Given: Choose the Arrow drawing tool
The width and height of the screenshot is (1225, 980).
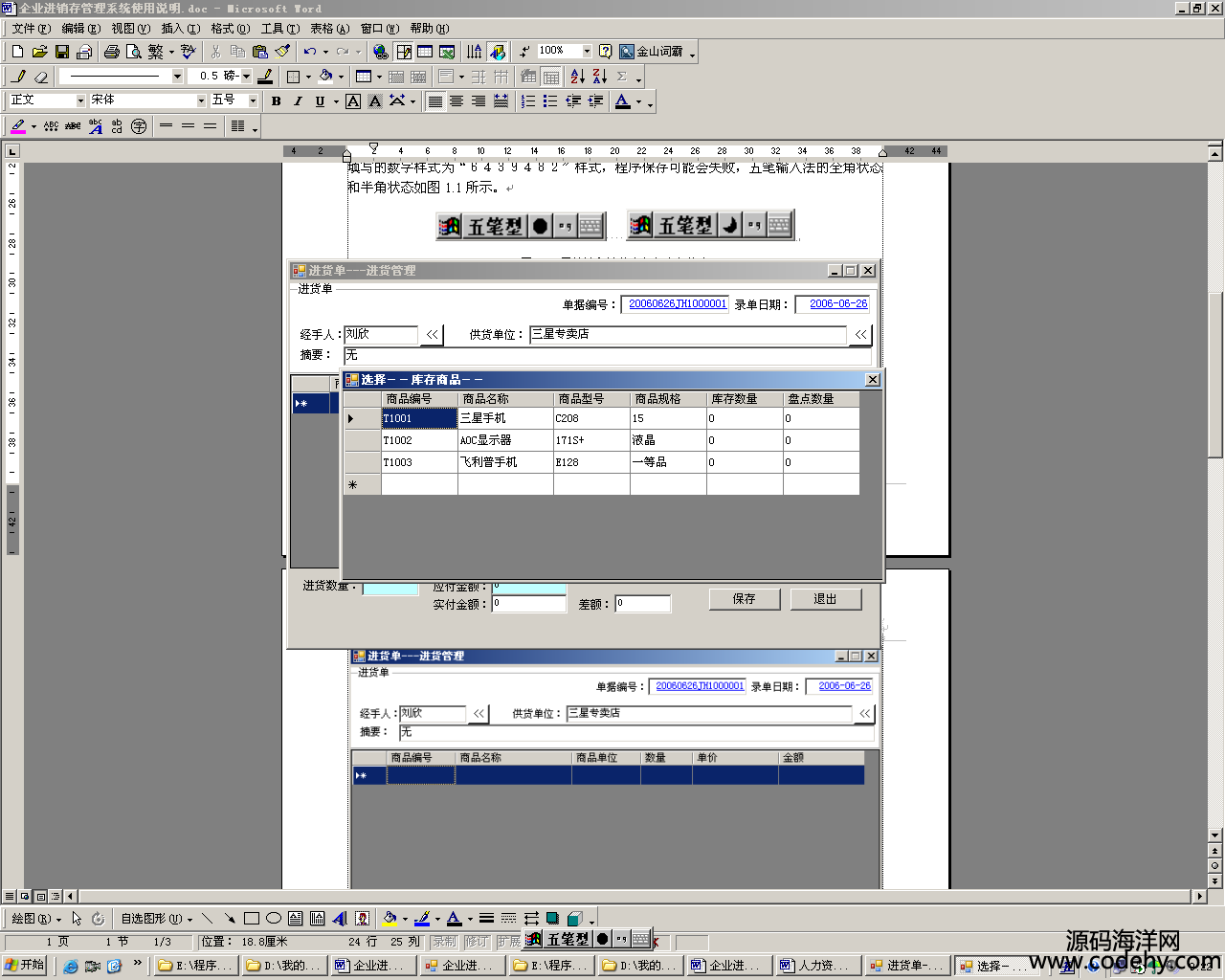Looking at the screenshot, I should coord(230,919).
